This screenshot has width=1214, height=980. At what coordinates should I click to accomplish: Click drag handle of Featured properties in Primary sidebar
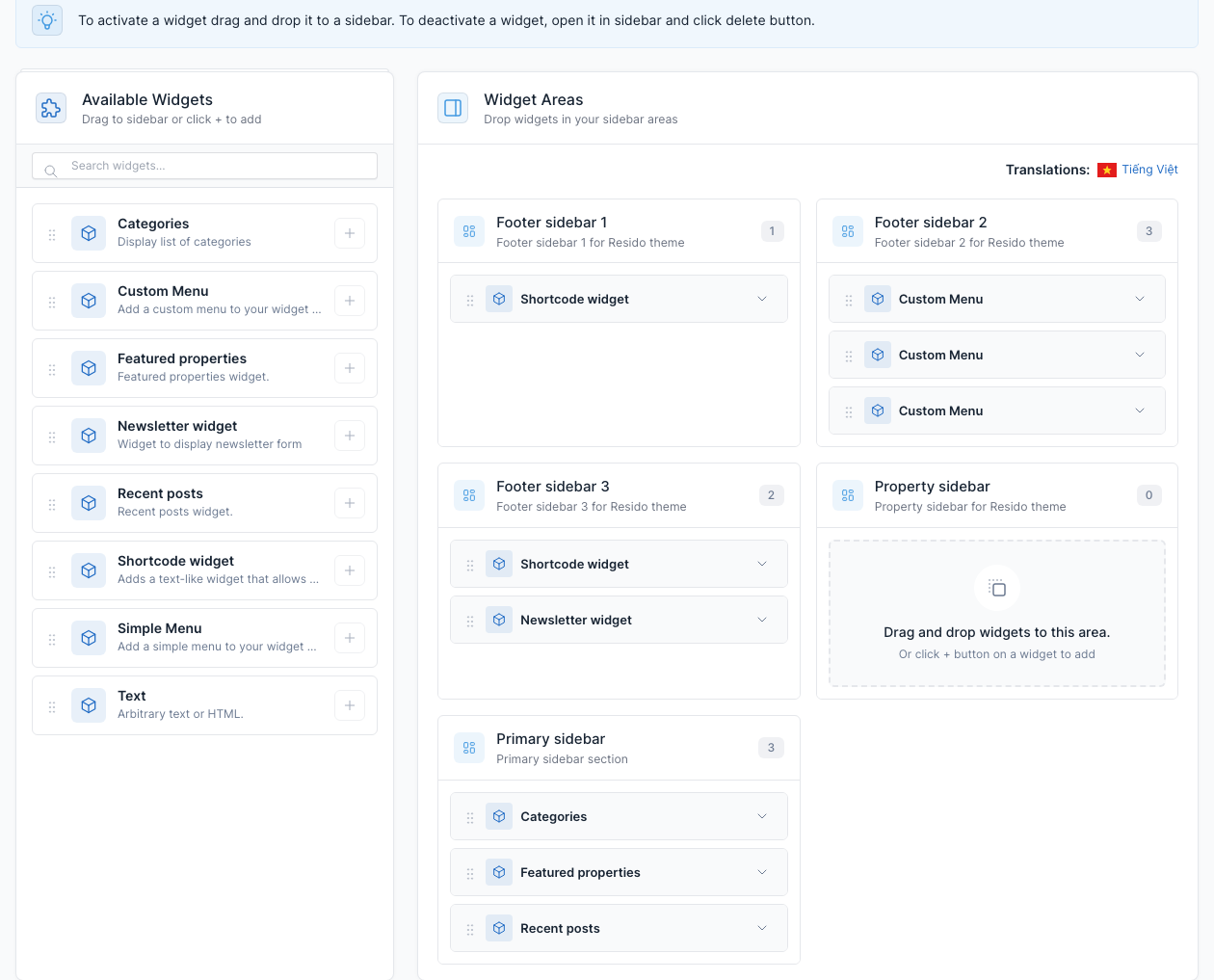tap(470, 873)
